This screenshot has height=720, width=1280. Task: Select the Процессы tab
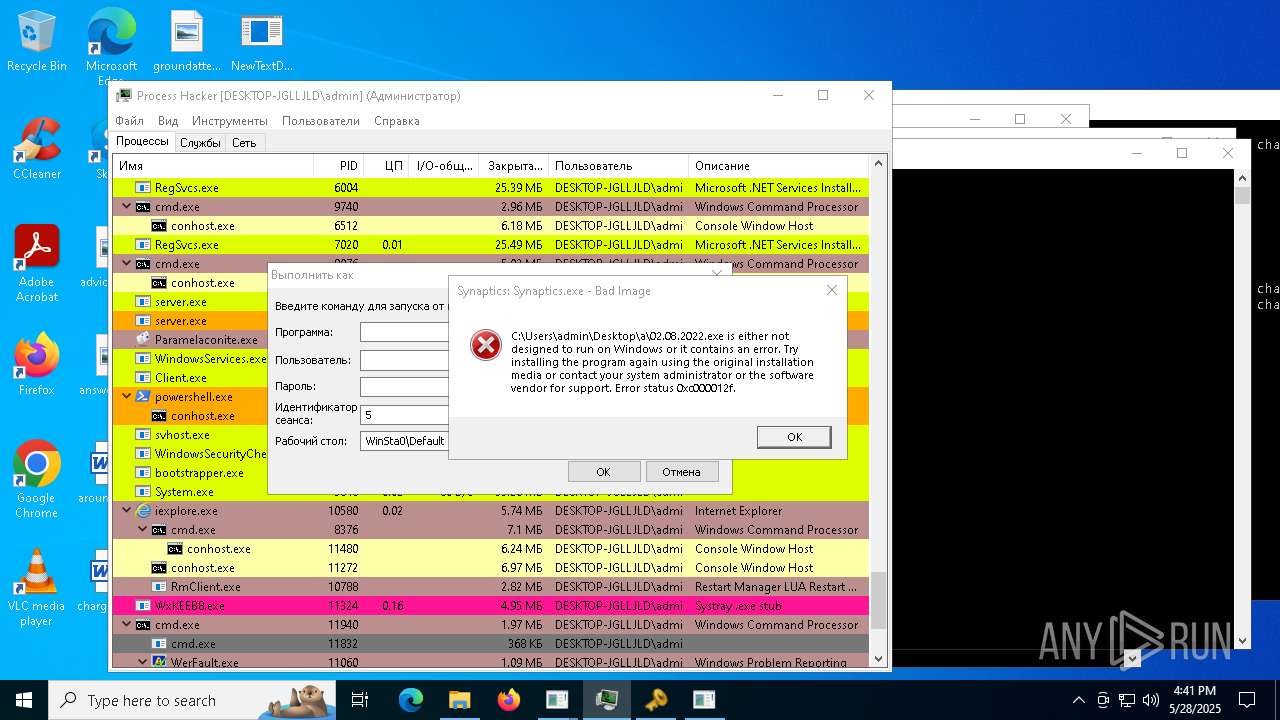[143, 142]
